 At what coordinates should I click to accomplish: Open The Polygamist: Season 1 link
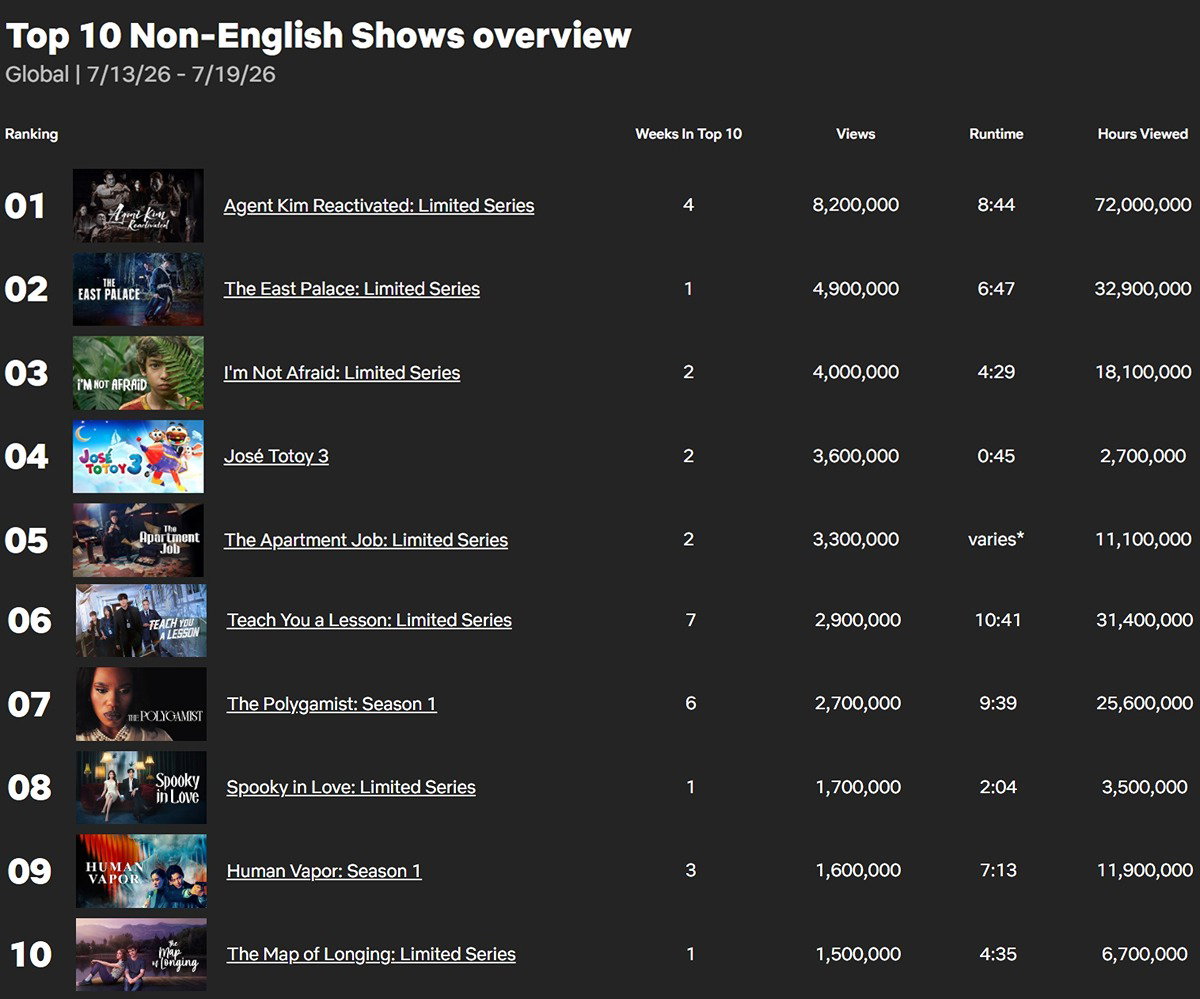pyautogui.click(x=332, y=704)
